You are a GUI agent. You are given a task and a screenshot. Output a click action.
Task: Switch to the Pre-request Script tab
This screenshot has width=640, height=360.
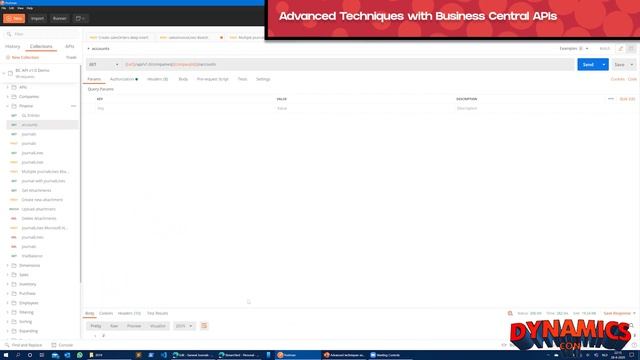point(213,79)
